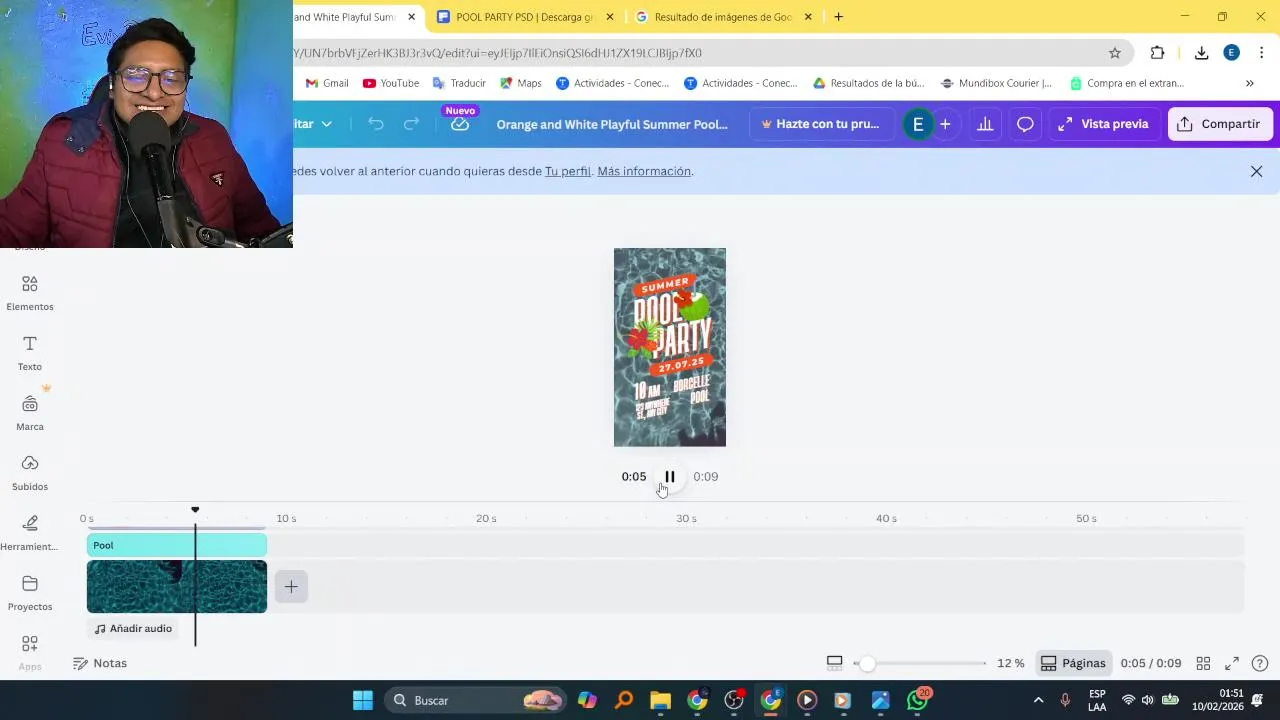Click the page thumbnails view icon left of zoom slider

835,663
